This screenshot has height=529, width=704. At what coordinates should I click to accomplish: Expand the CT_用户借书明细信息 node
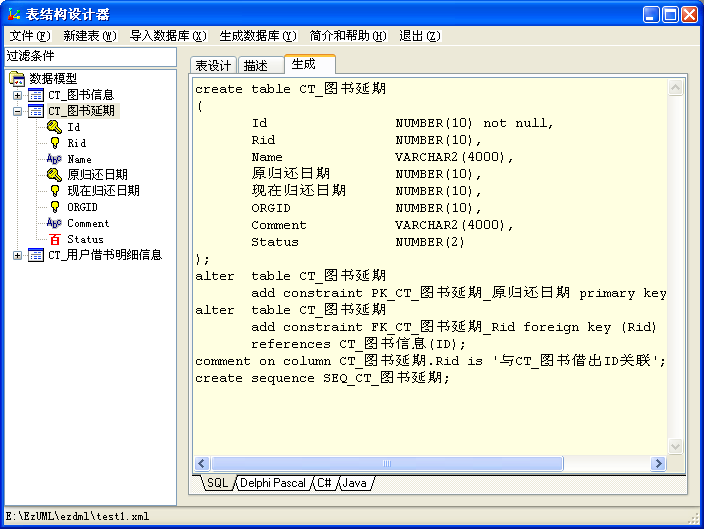pyautogui.click(x=17, y=255)
